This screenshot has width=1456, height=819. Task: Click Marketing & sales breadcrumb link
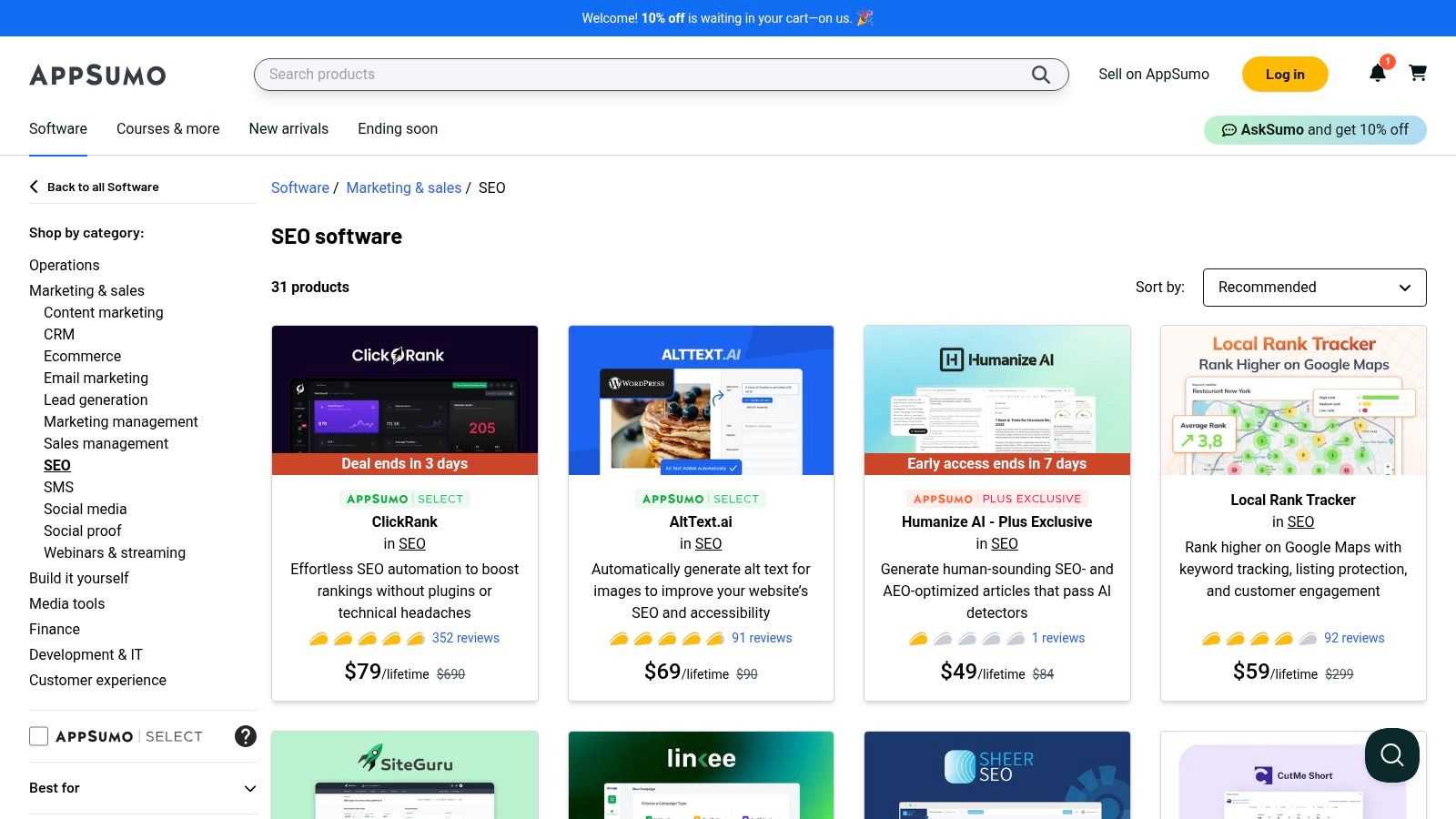pos(404,187)
